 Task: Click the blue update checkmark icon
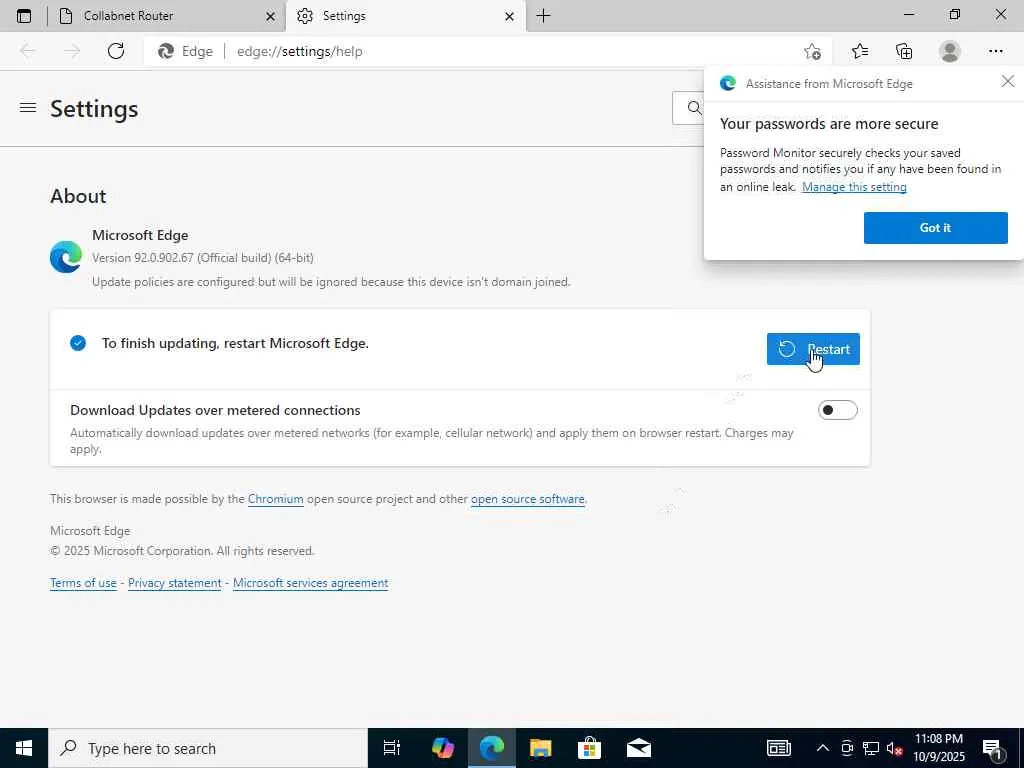click(78, 343)
